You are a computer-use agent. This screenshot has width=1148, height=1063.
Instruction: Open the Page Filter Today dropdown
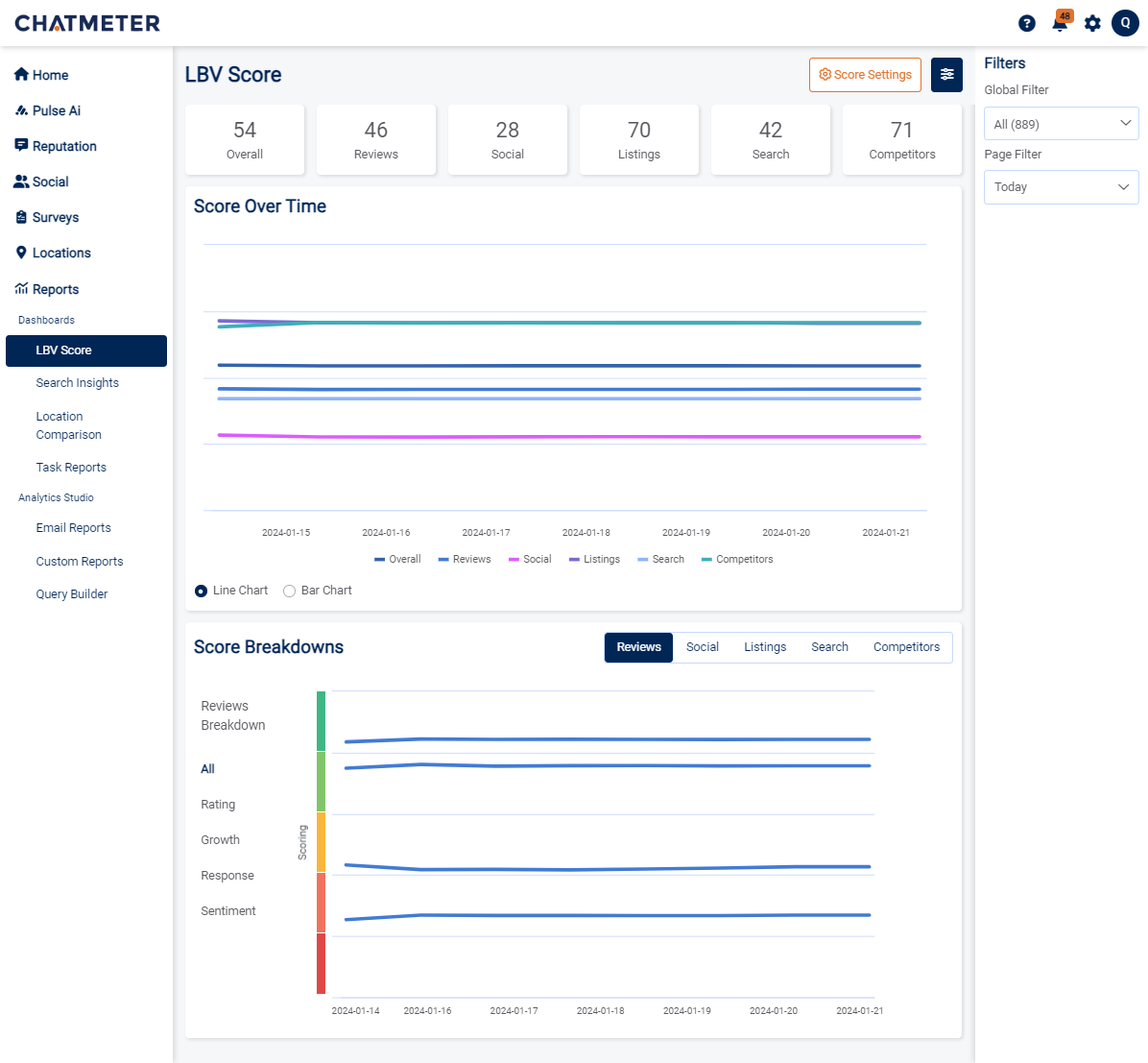point(1061,187)
